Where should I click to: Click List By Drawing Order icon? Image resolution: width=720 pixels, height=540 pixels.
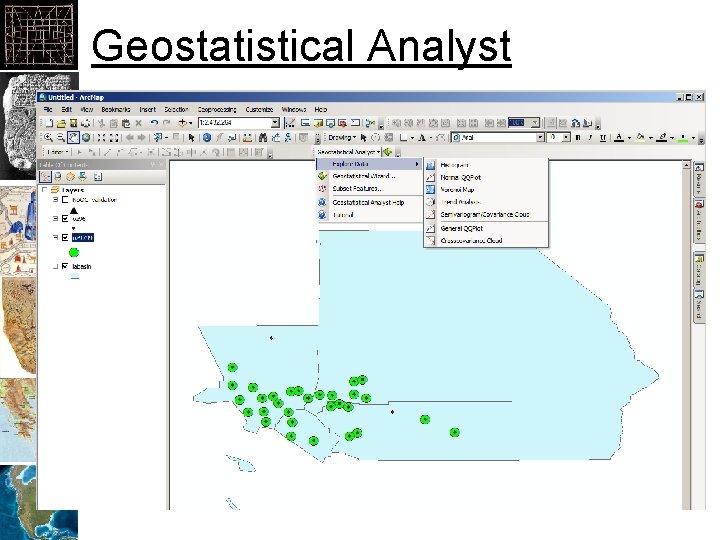(45, 176)
